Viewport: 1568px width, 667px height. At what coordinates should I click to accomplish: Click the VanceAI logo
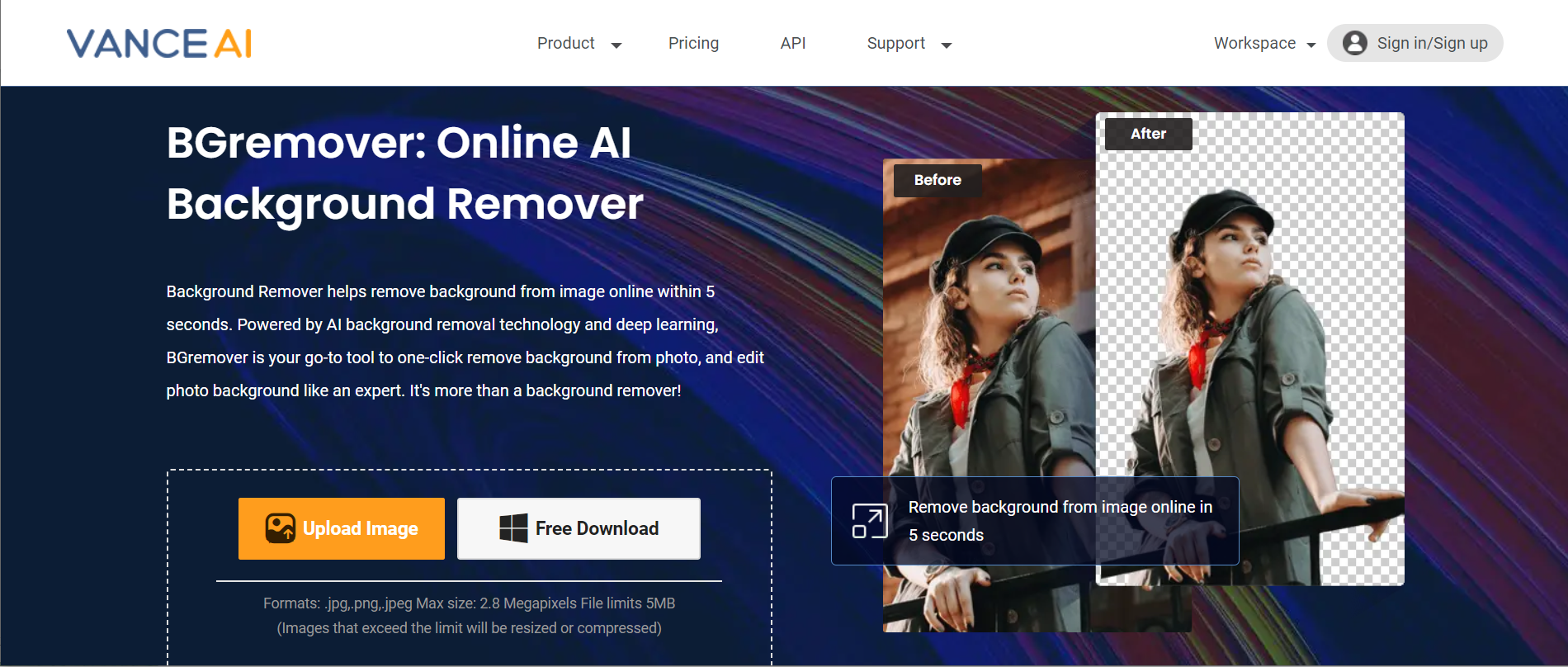(x=158, y=44)
